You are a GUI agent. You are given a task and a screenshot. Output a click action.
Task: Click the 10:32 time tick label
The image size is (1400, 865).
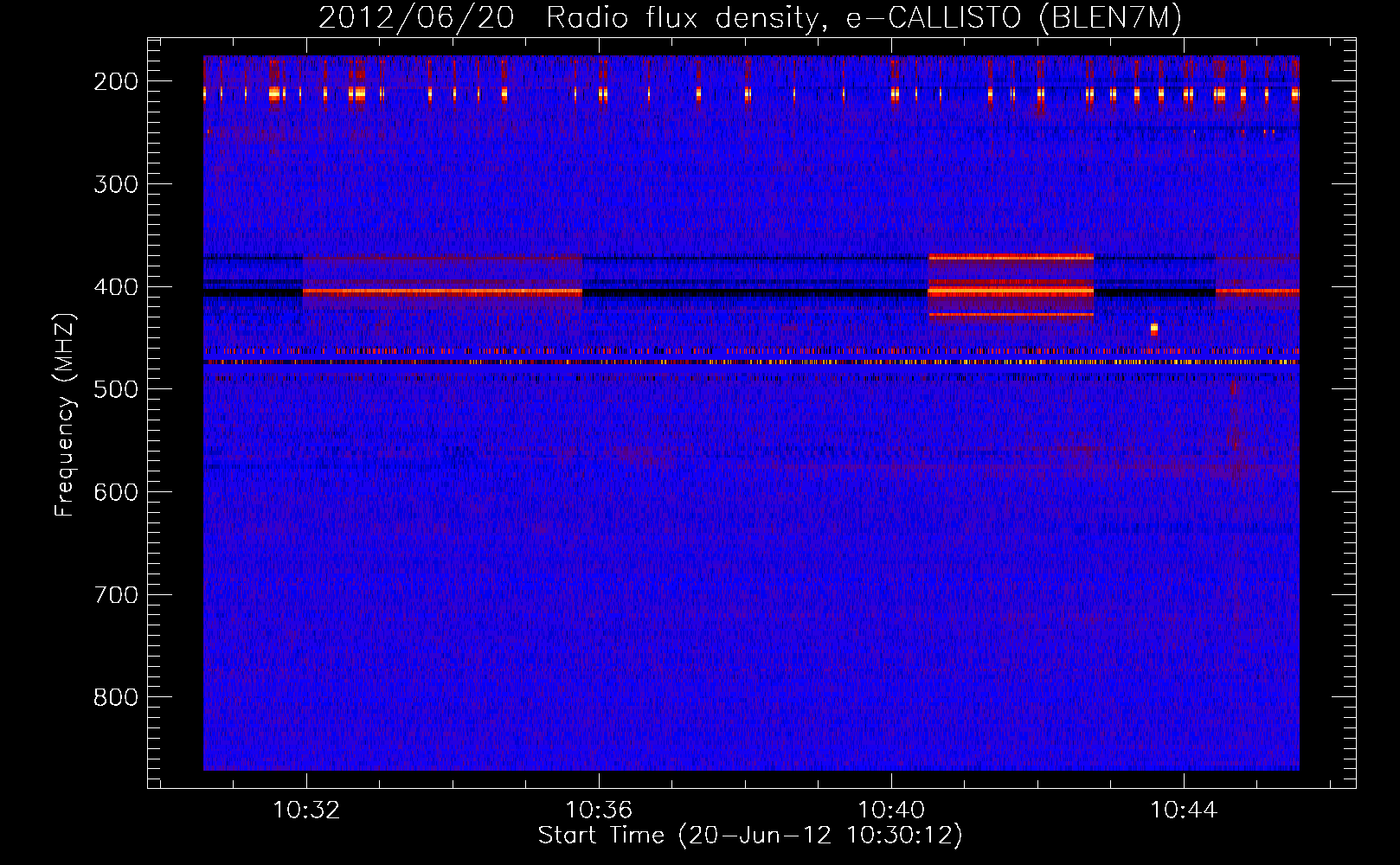[x=306, y=811]
